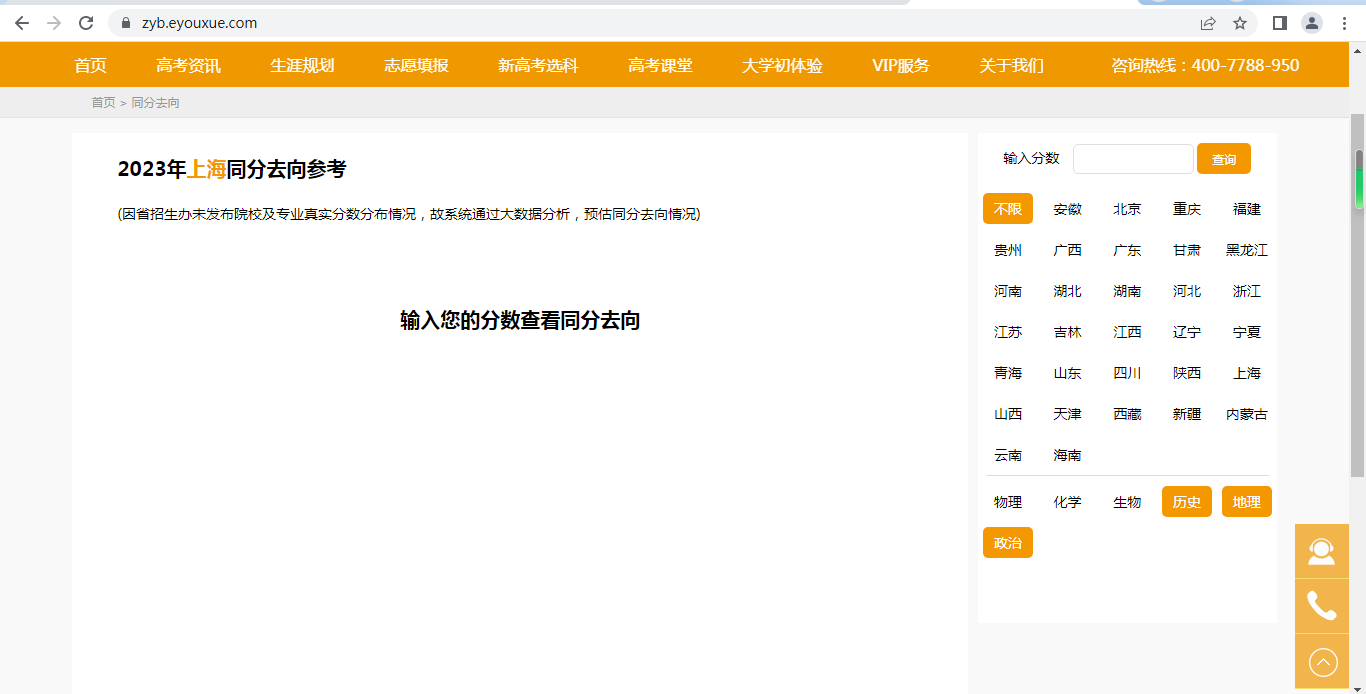
Task: Choose 北京 from the province list
Action: click(1127, 209)
